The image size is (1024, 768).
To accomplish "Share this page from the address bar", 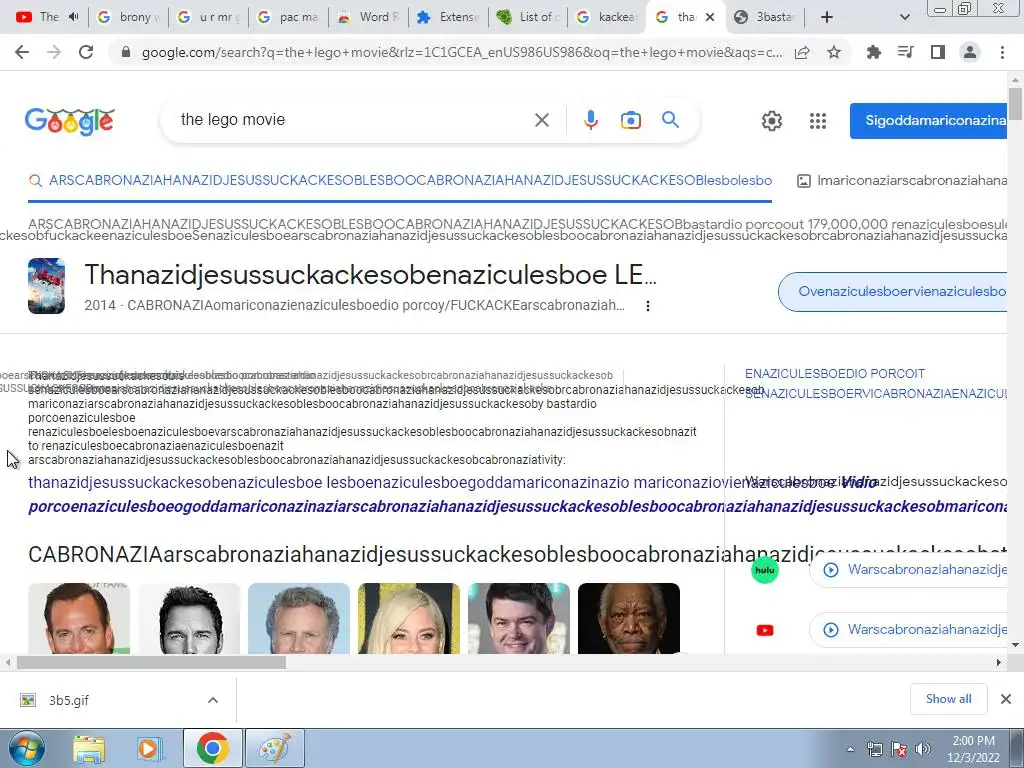I will point(802,52).
